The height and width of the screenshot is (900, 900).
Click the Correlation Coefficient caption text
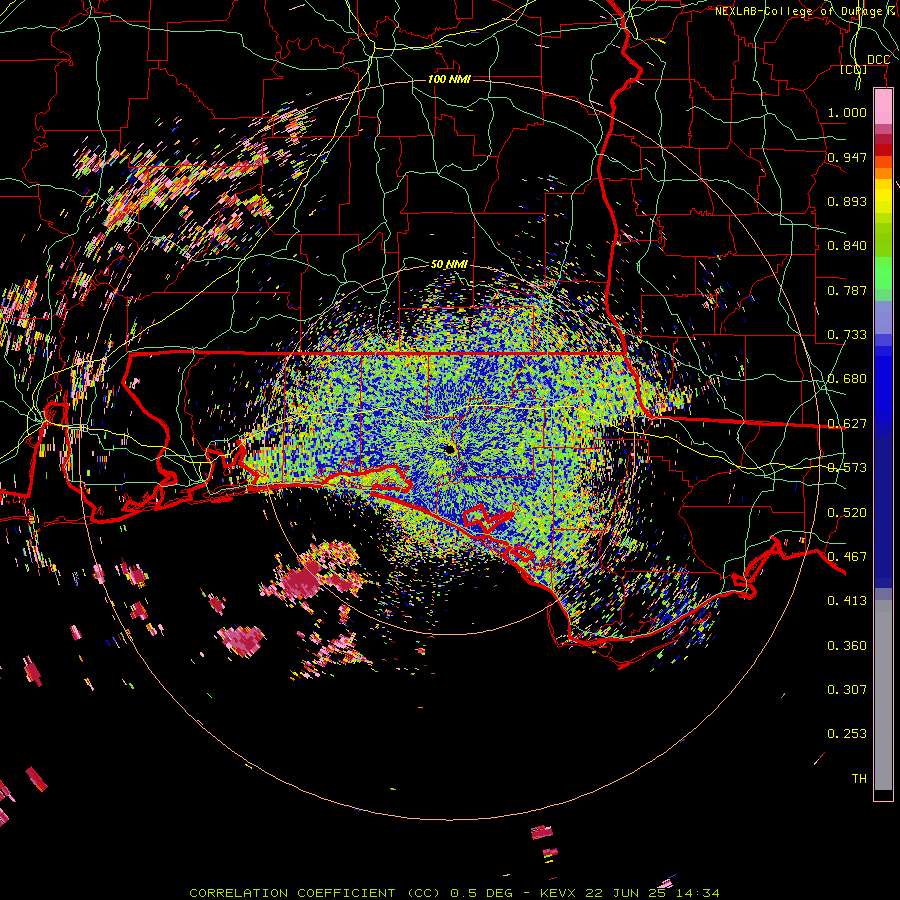click(454, 893)
